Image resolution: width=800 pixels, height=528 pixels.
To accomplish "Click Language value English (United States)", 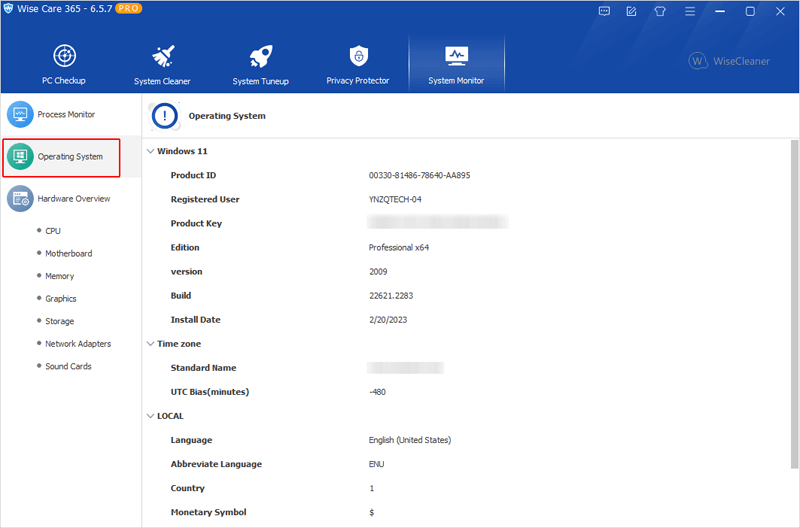I will (x=410, y=440).
